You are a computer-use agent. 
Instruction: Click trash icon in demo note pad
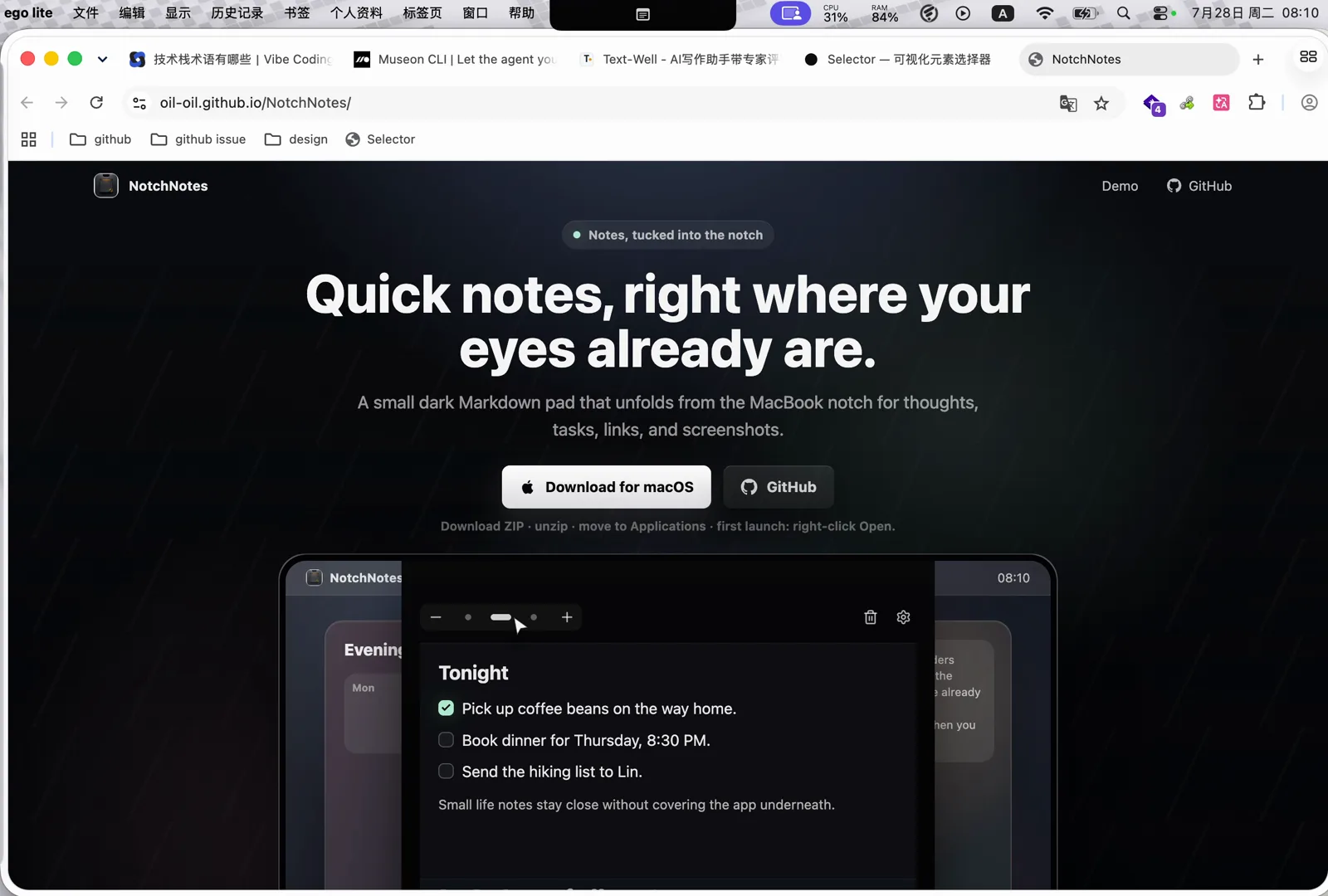pyautogui.click(x=870, y=617)
